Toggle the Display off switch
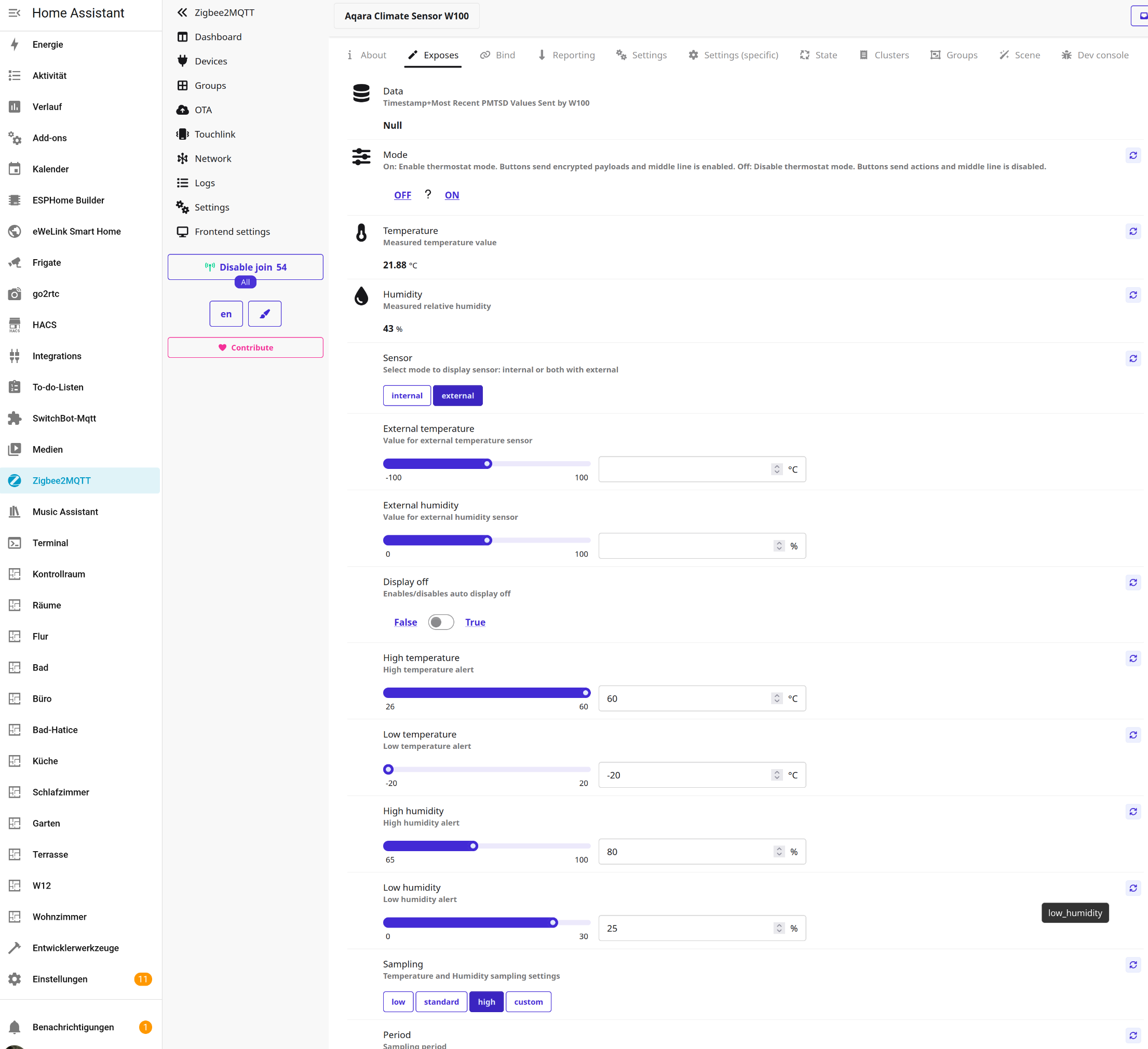Viewport: 1148px width, 1049px height. point(441,622)
